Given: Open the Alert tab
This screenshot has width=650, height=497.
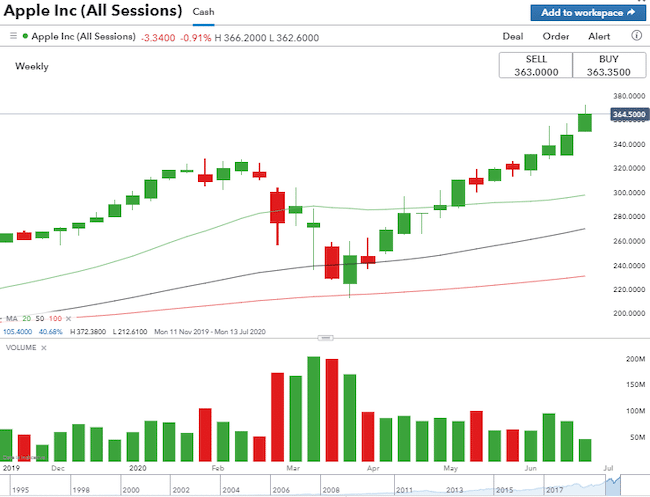Looking at the screenshot, I should [599, 36].
